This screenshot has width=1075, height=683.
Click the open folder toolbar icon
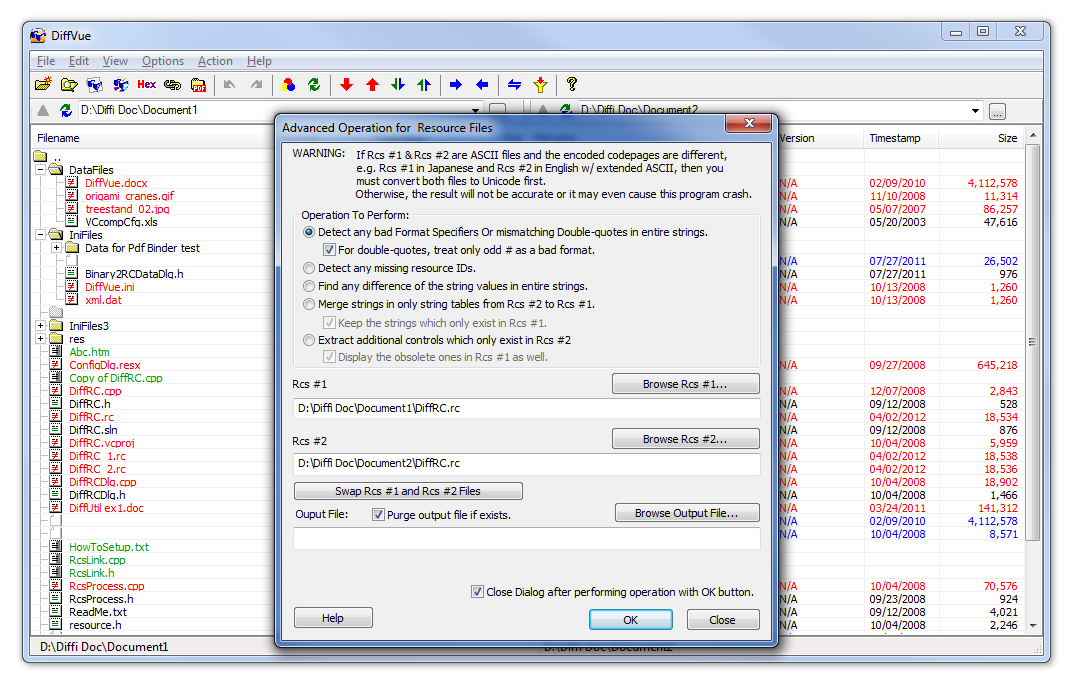tap(69, 84)
